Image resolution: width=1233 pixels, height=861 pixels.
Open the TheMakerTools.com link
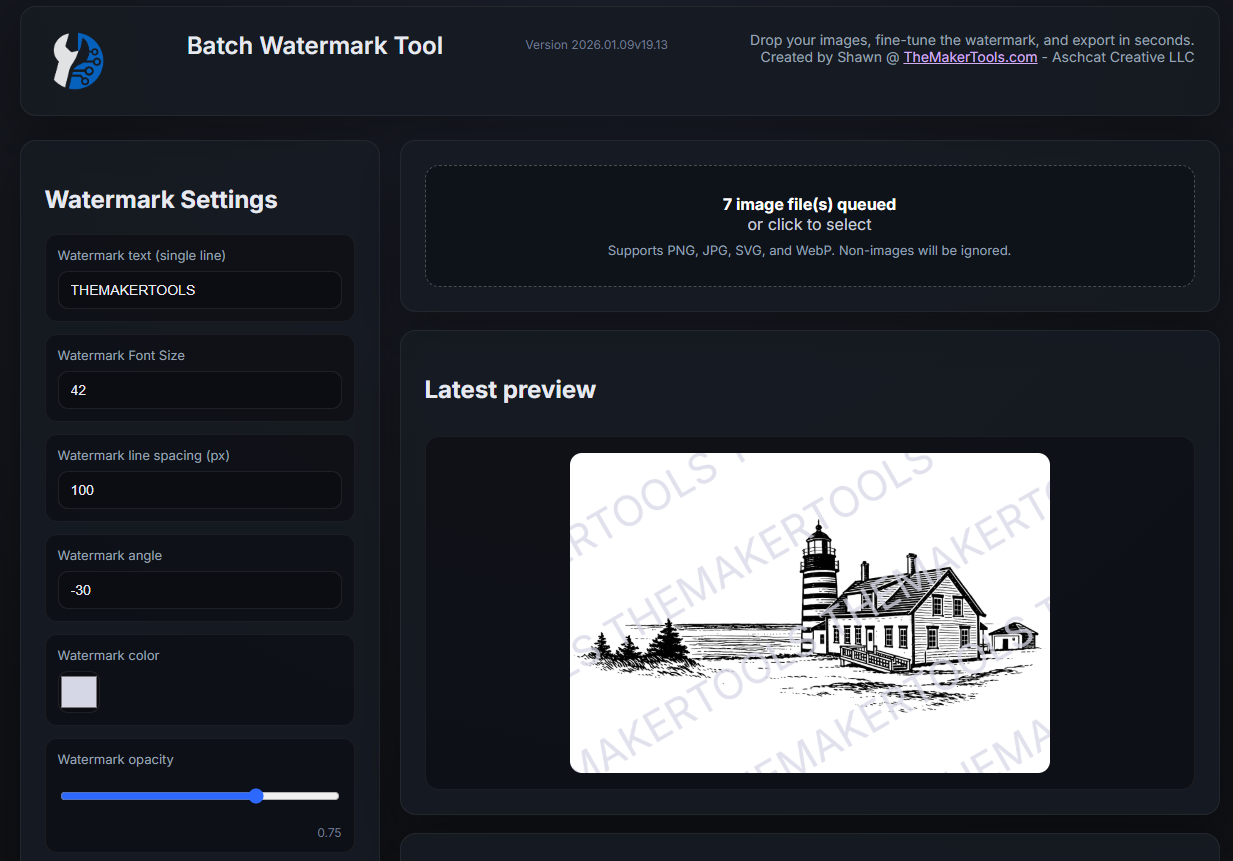[x=970, y=57]
